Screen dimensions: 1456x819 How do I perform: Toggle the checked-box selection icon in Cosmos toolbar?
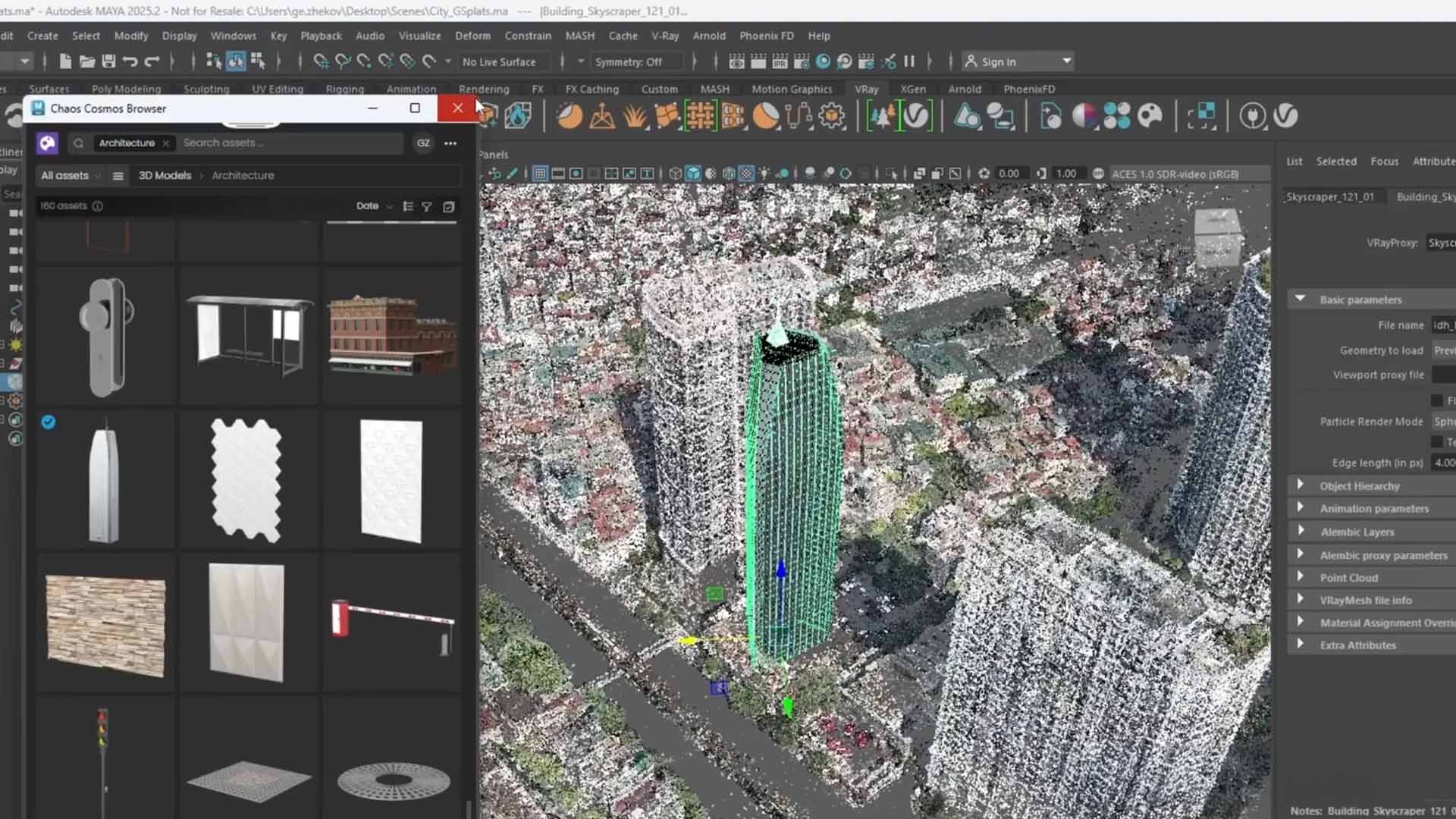(x=449, y=206)
